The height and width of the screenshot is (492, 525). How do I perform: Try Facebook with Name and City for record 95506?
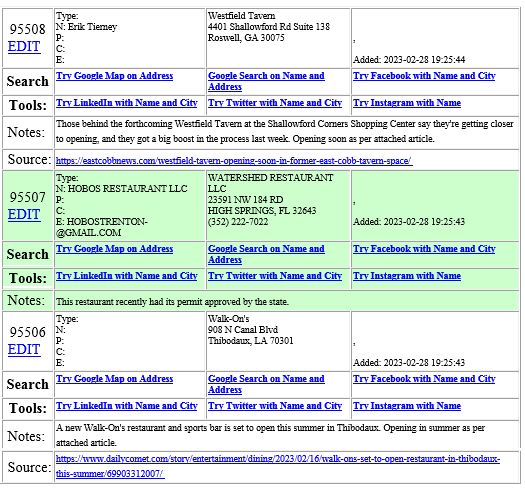424,379
